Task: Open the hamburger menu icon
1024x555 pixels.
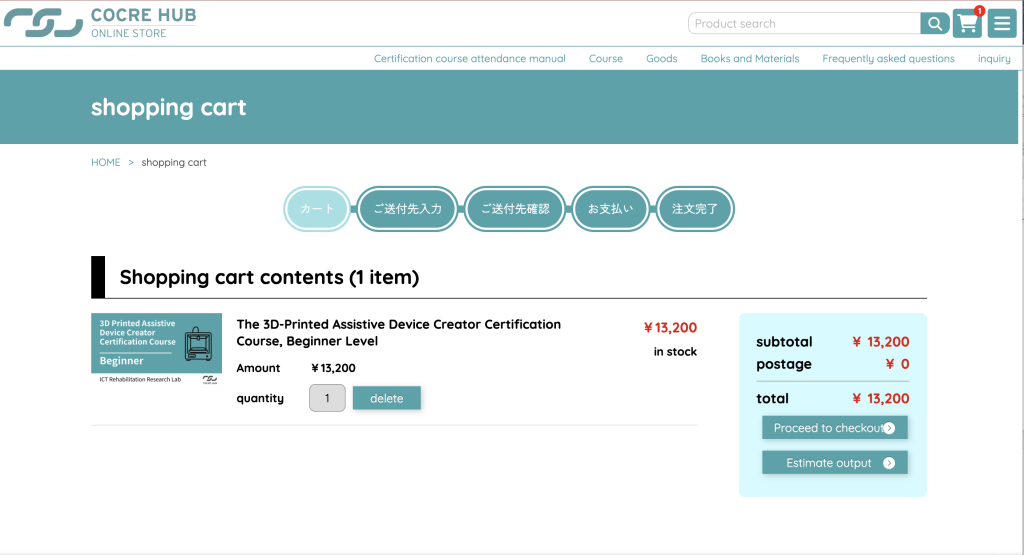Action: tap(1001, 24)
